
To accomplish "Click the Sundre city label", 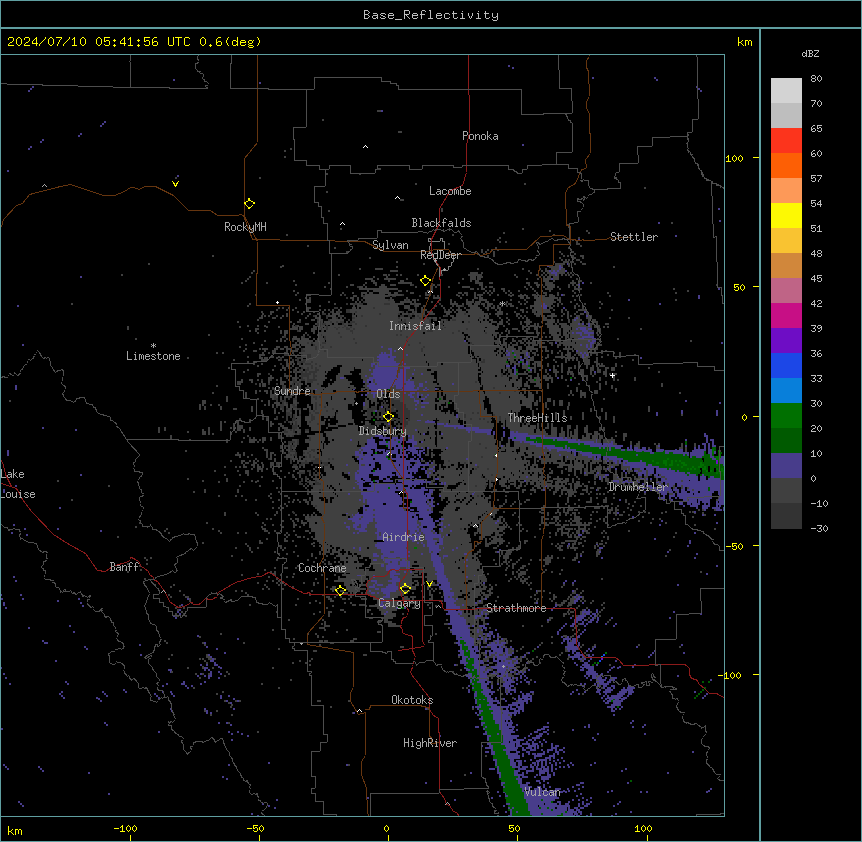I will 292,391.
